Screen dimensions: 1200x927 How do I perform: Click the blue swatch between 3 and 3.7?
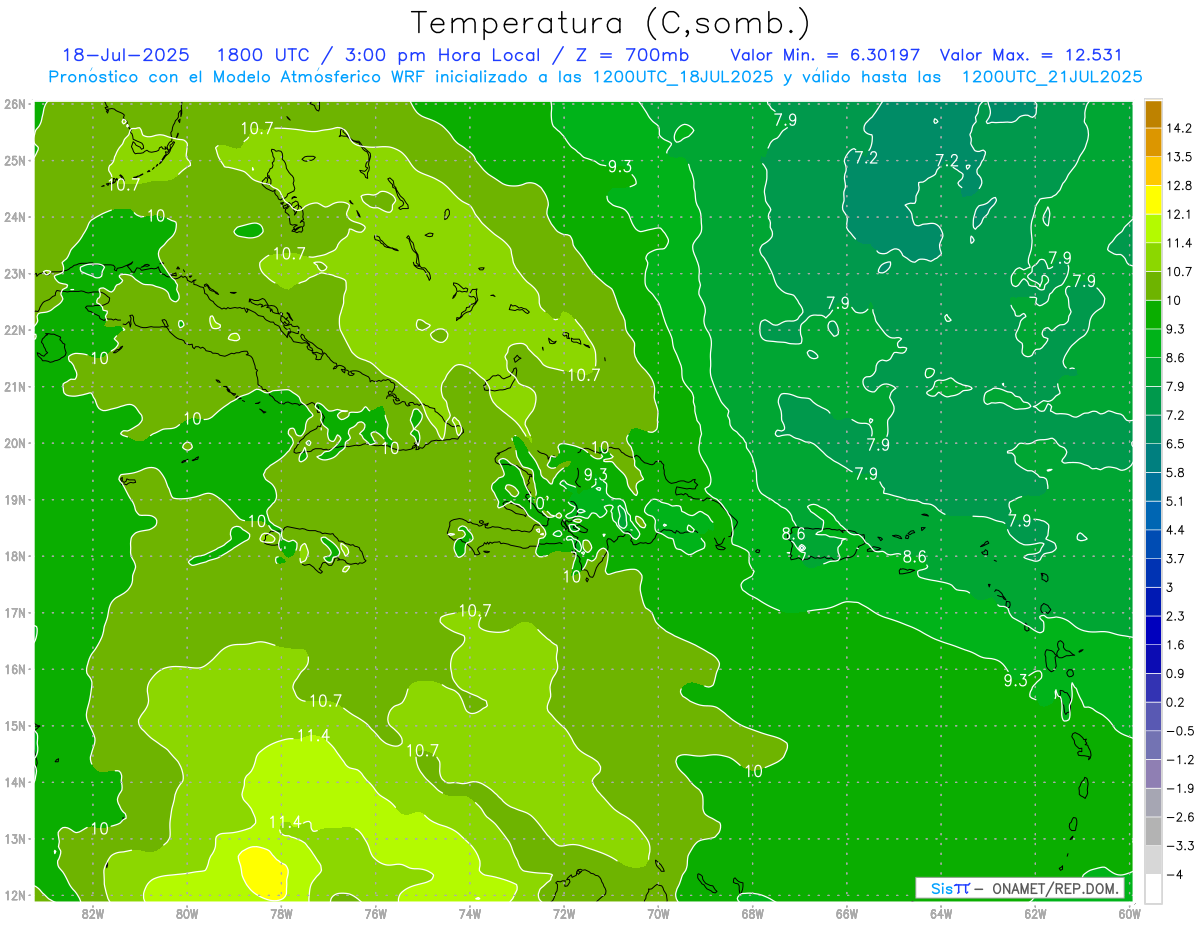tap(1153, 573)
